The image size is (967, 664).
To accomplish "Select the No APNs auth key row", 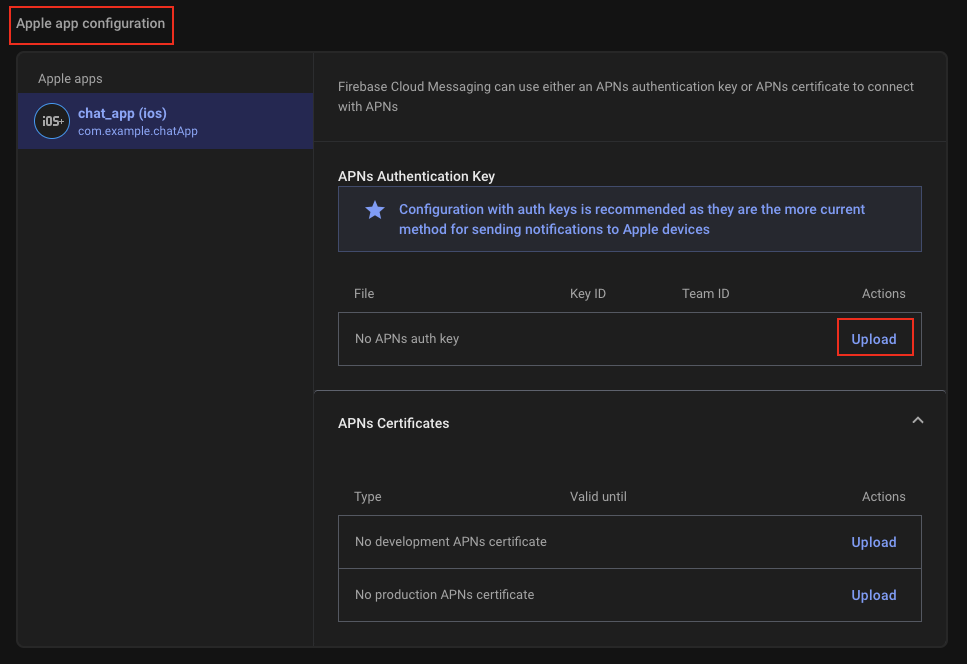I will pyautogui.click(x=407, y=339).
